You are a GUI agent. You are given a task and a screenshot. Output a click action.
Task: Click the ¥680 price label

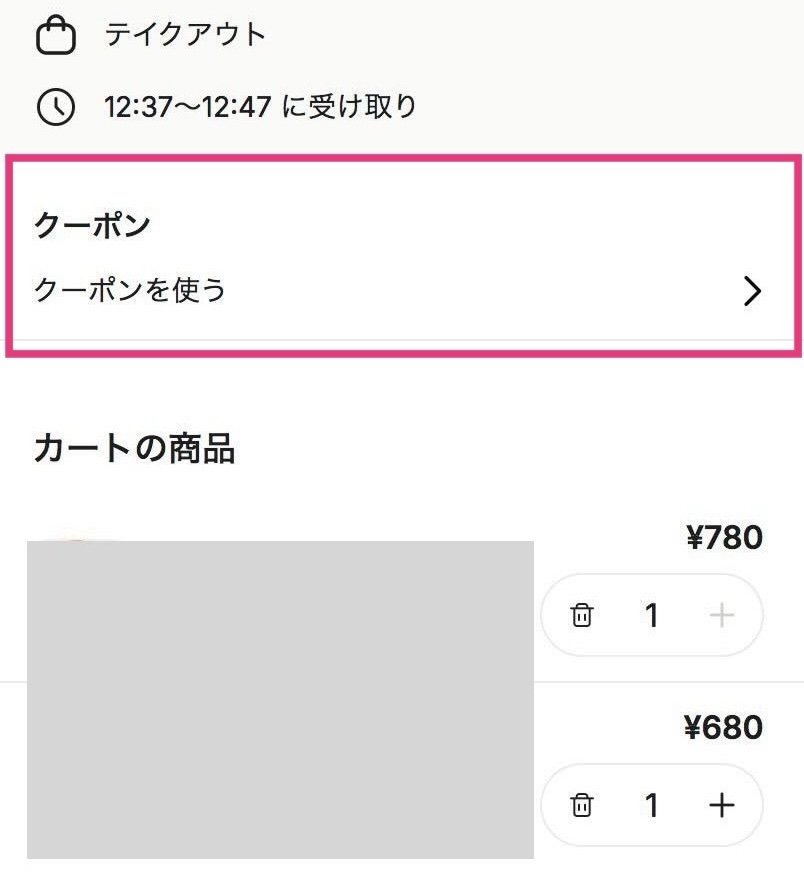pos(725,728)
